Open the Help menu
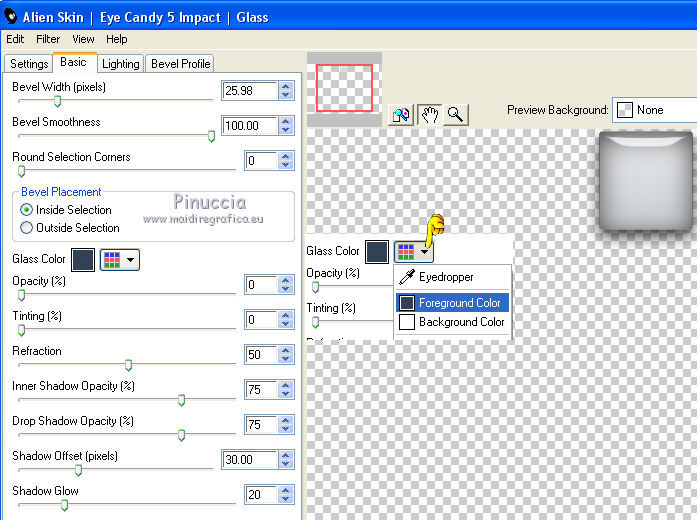 116,39
